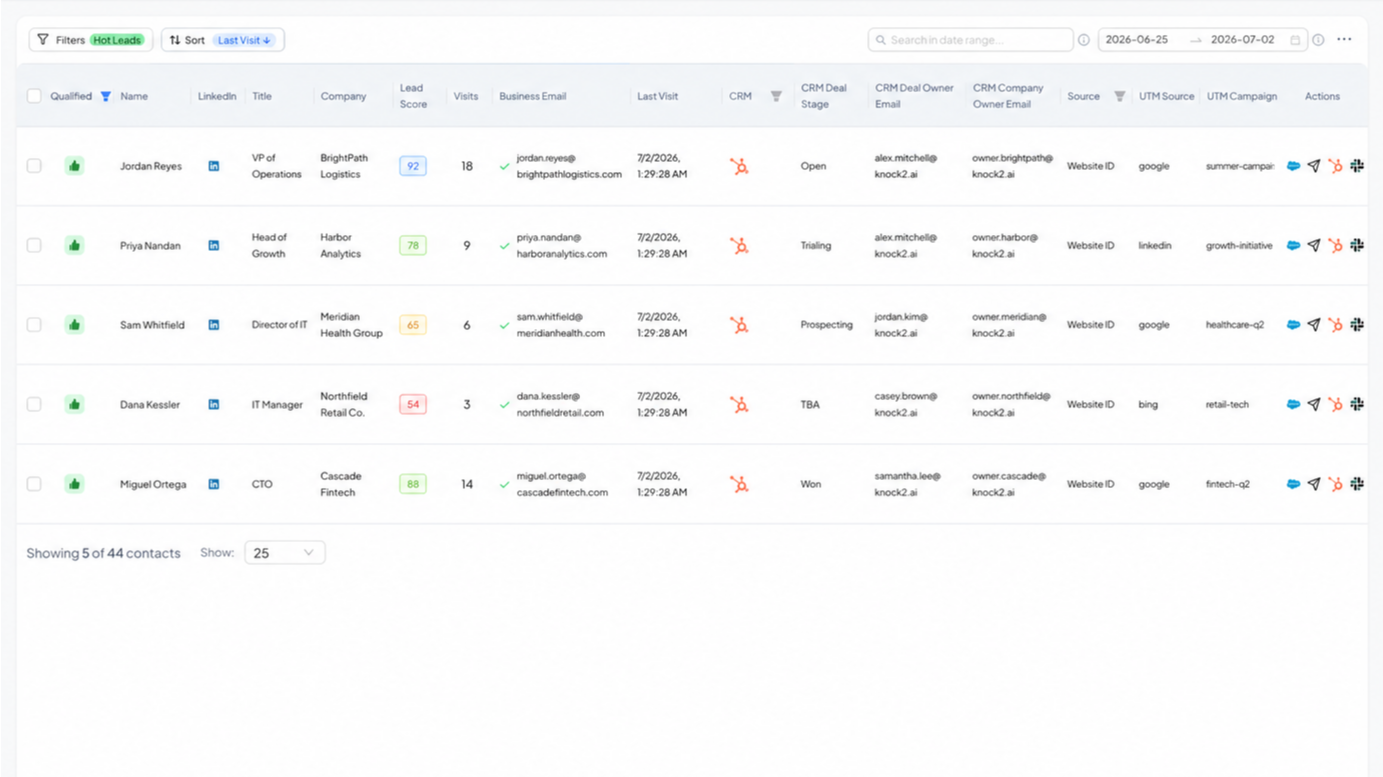Click lead score badge 88
Viewport: 1383px width, 777px height.
pyautogui.click(x=413, y=484)
